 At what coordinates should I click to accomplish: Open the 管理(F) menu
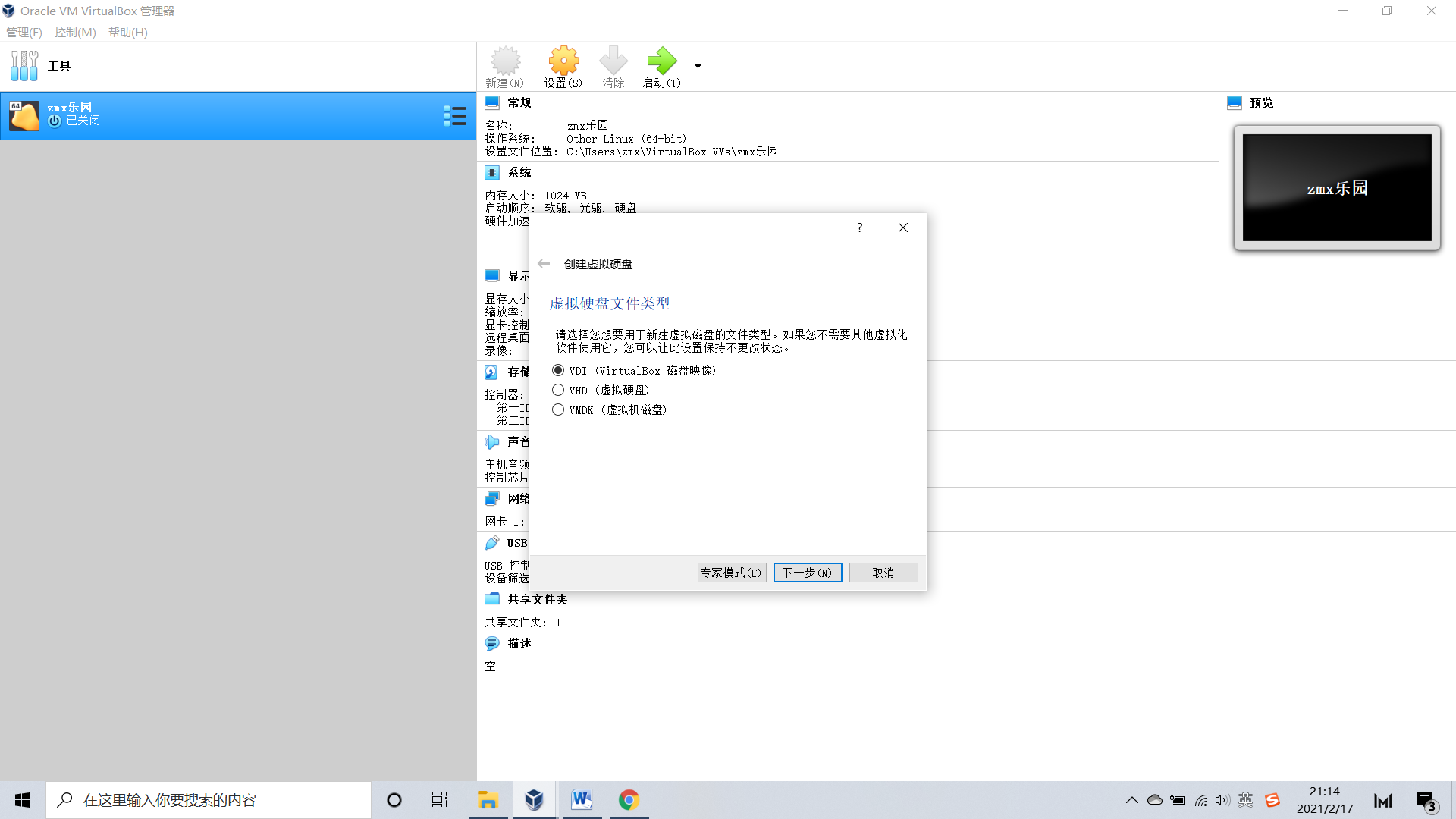pyautogui.click(x=24, y=33)
